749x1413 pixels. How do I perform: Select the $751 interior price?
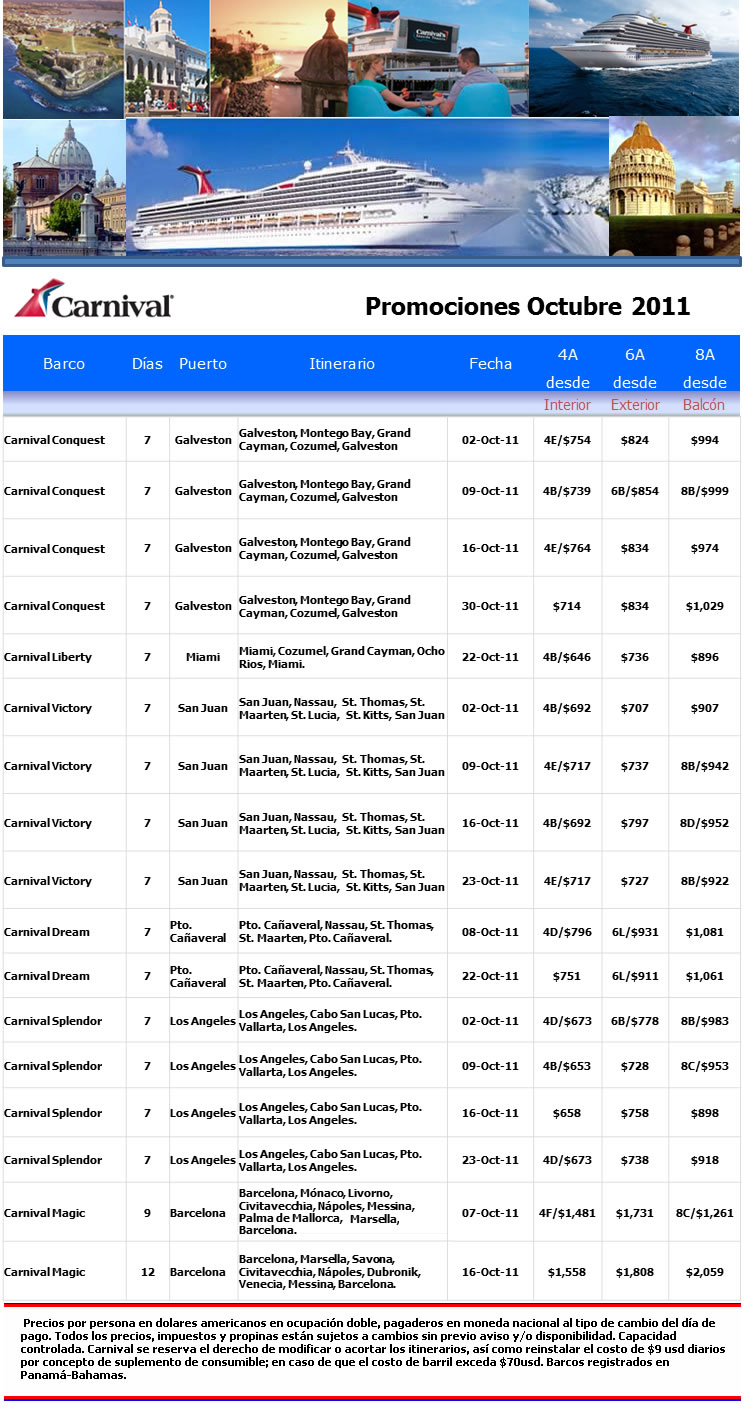click(567, 976)
